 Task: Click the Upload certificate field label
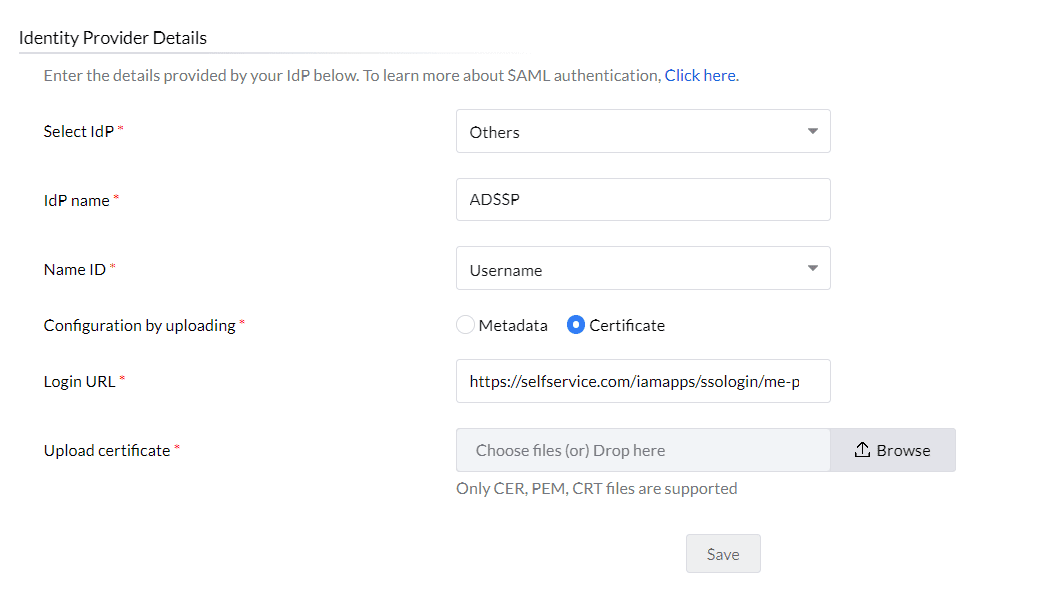coord(107,450)
